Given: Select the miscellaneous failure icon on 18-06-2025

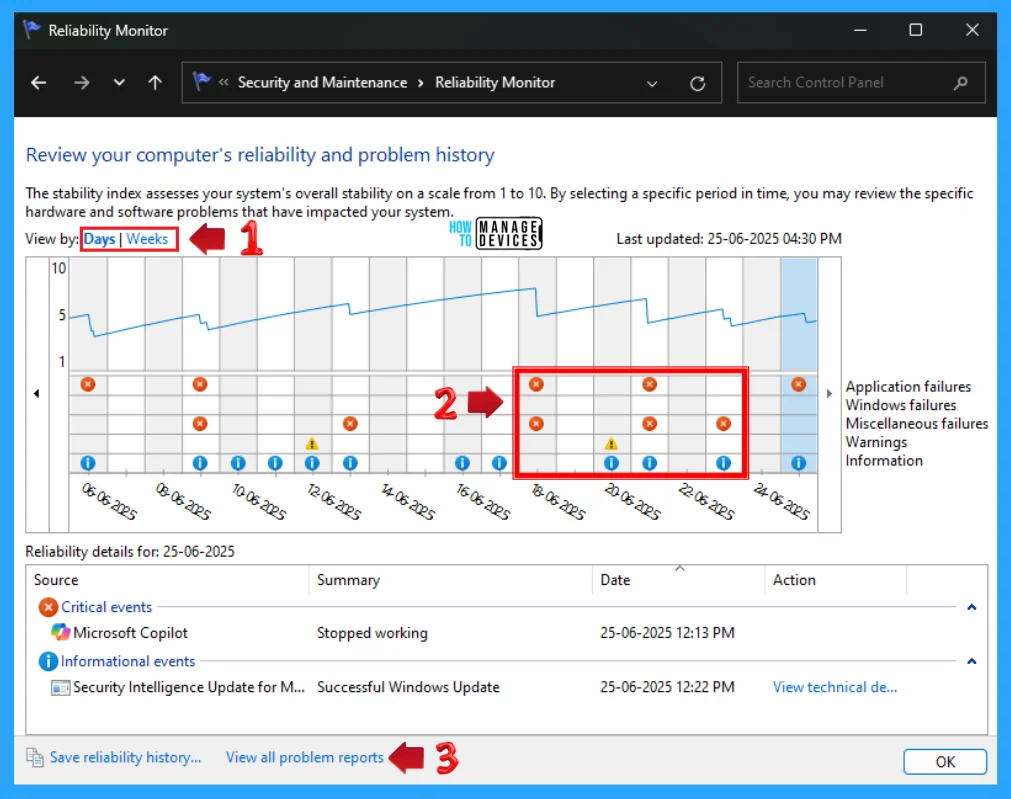Looking at the screenshot, I should (x=536, y=424).
